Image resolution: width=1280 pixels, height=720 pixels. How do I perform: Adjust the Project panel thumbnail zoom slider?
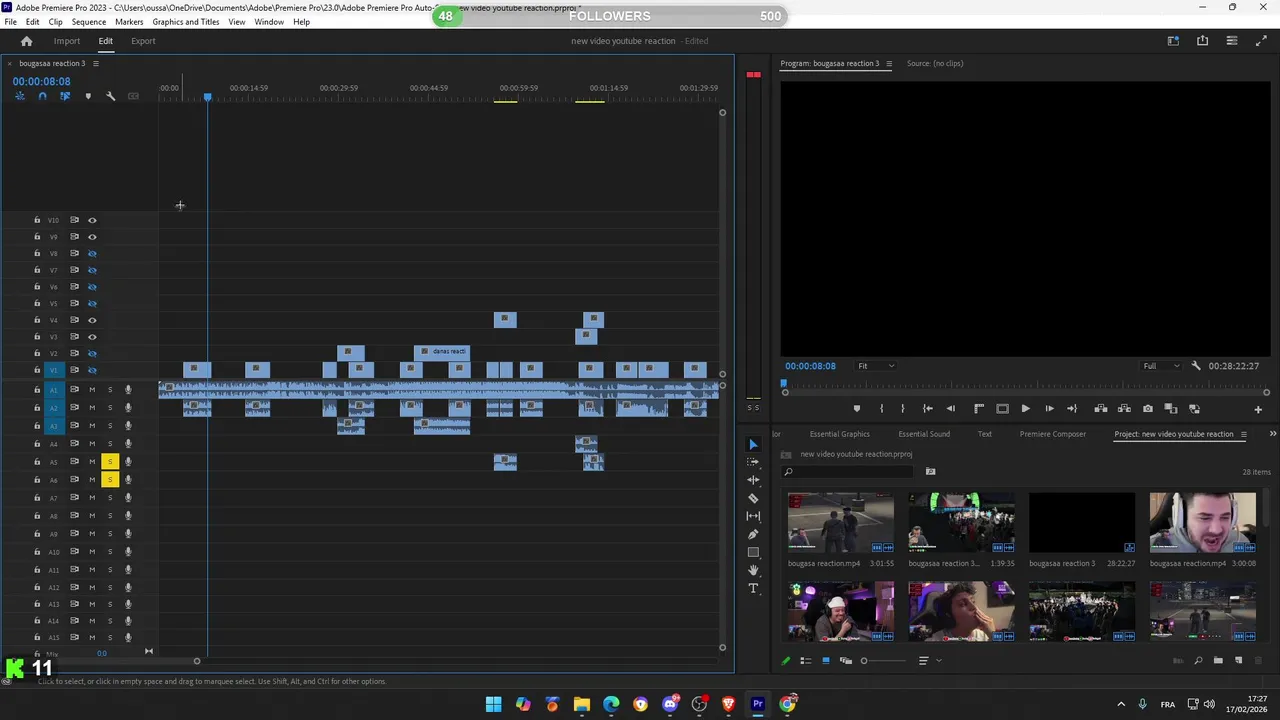point(885,660)
